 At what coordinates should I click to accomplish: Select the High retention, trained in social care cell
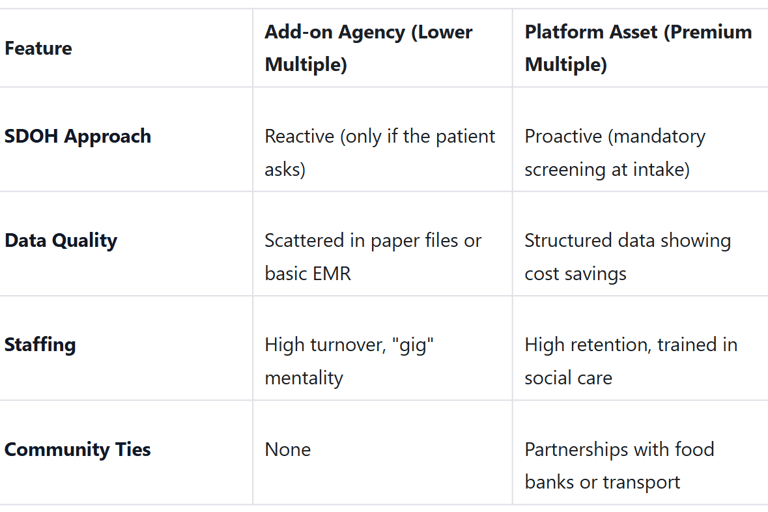point(631,361)
